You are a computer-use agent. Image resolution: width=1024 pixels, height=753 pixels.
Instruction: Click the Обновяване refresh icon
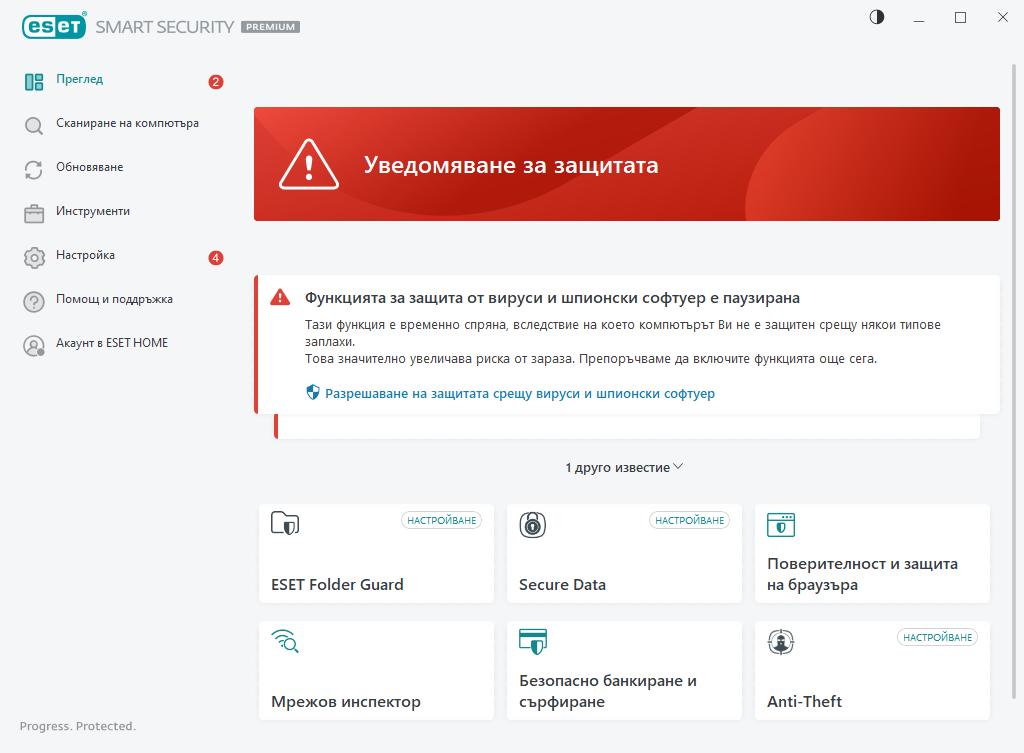(x=32, y=167)
